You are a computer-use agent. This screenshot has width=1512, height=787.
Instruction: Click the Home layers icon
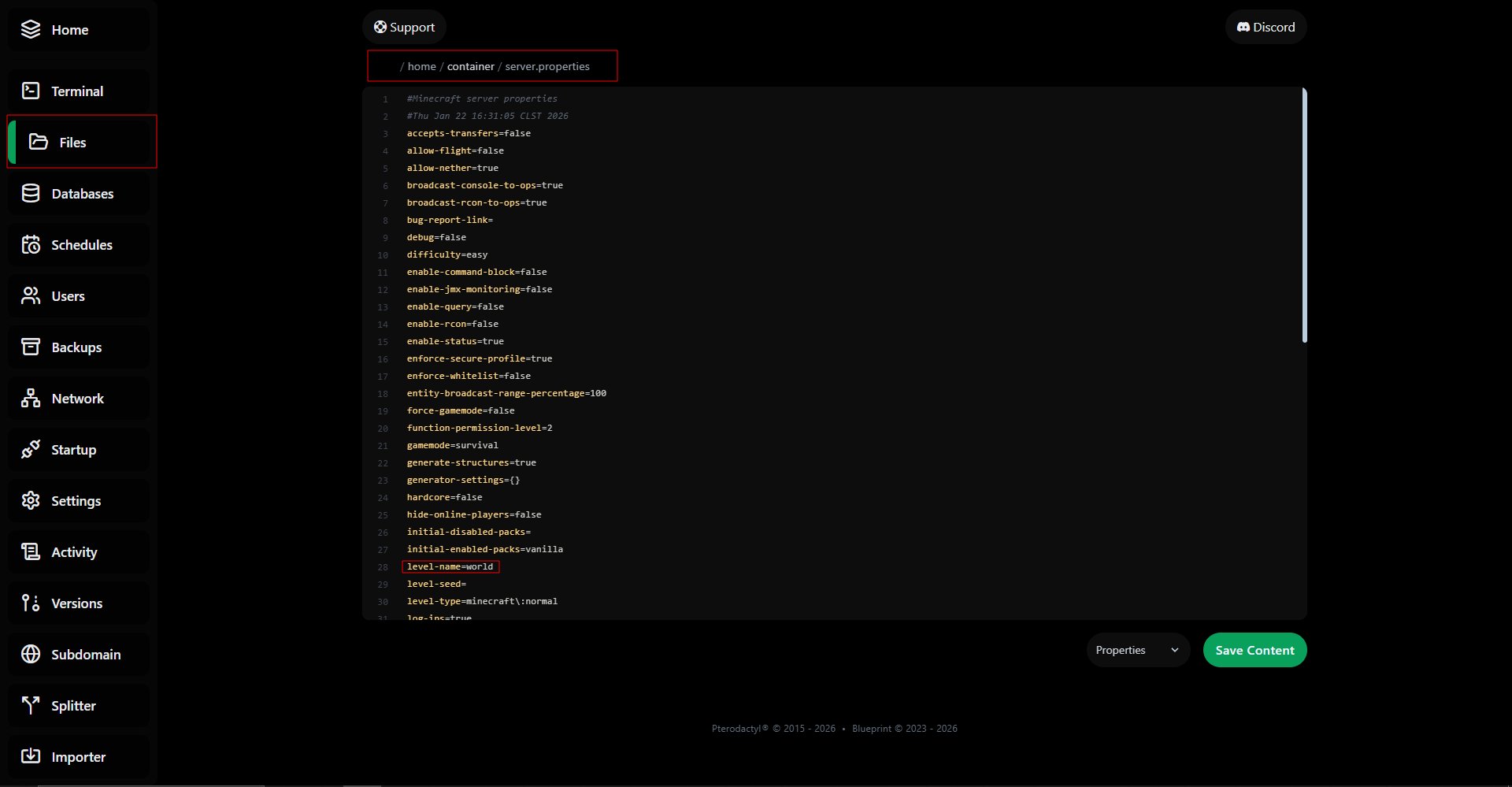[x=31, y=29]
